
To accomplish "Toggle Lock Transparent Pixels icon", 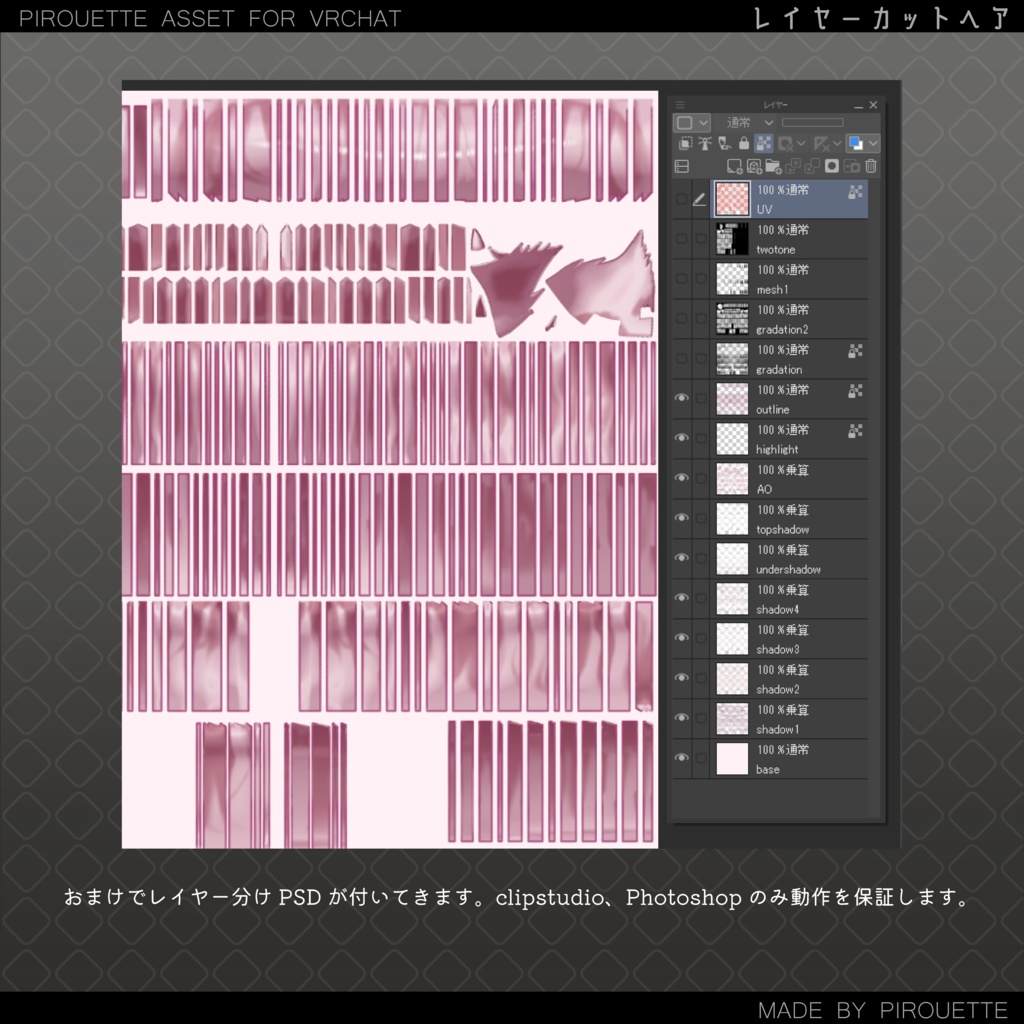I will pyautogui.click(x=763, y=143).
